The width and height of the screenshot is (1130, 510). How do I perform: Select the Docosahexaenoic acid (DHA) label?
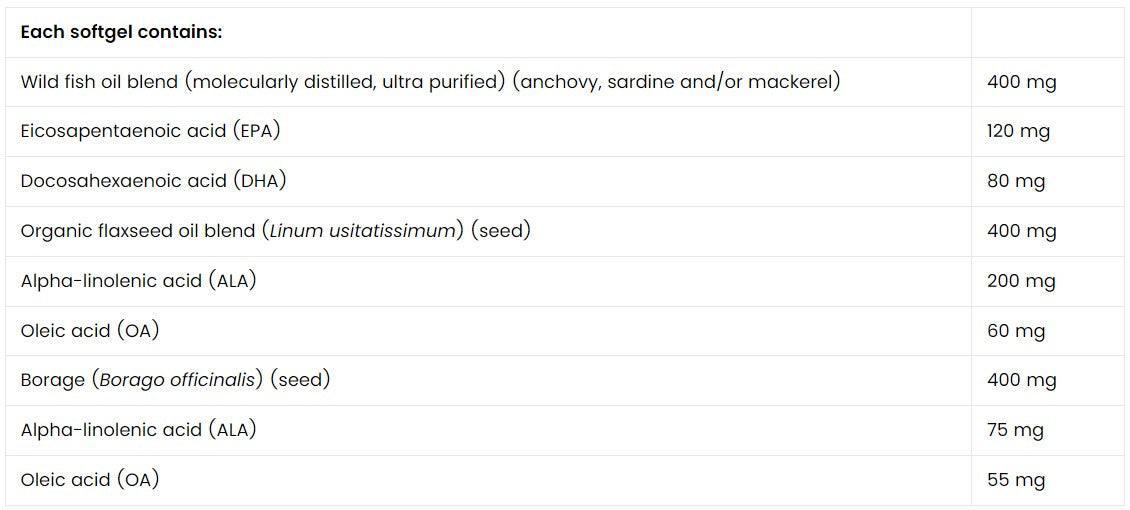click(x=153, y=181)
